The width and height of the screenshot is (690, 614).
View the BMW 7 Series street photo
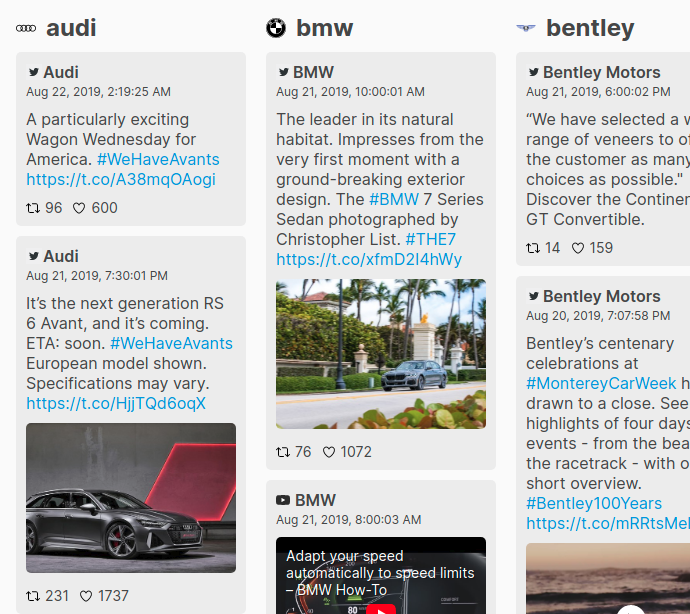pyautogui.click(x=381, y=354)
